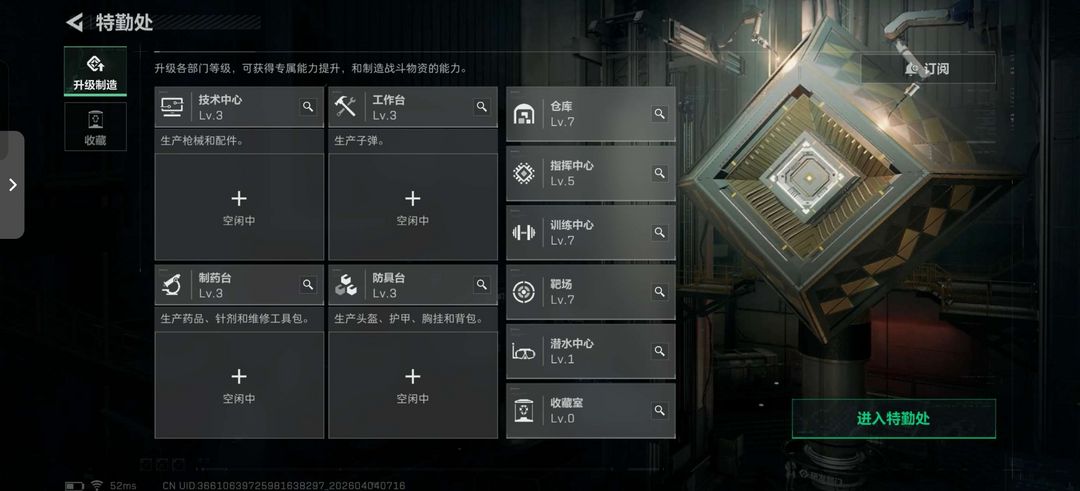Add armor production in 防具台 slot
Viewport: 1080px width, 491px height.
click(413, 385)
